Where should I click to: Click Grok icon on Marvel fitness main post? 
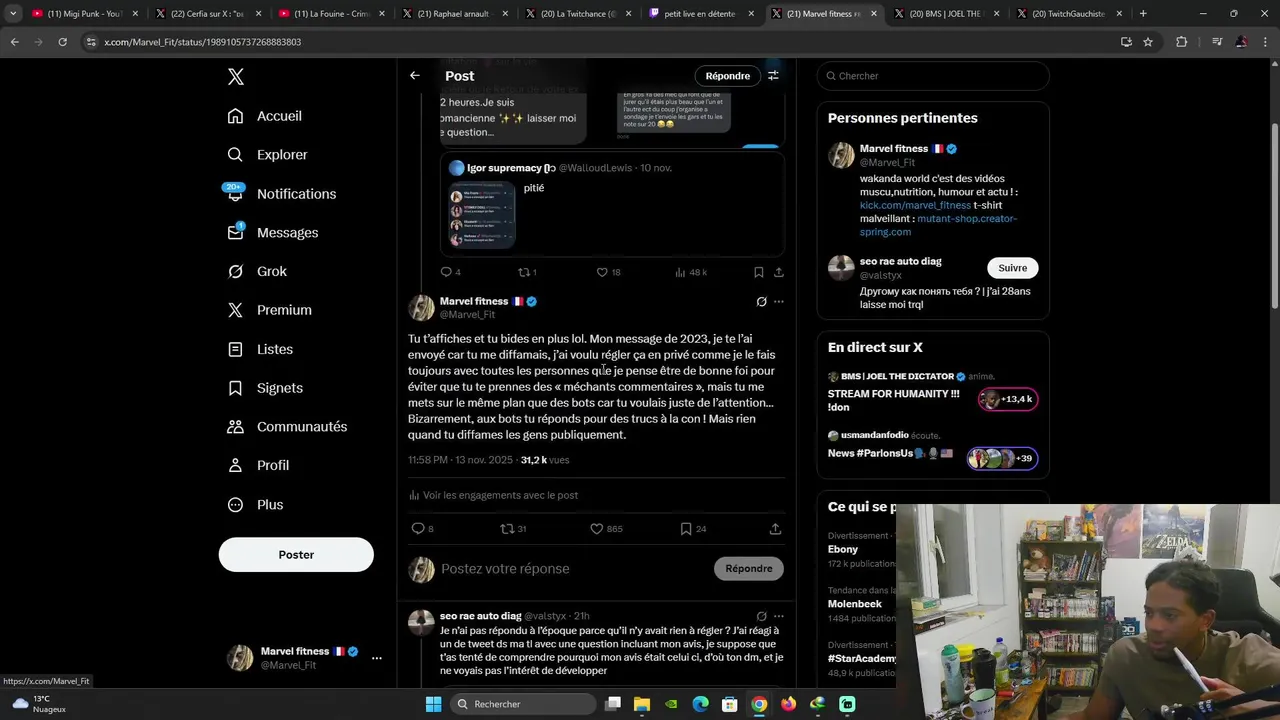(761, 301)
